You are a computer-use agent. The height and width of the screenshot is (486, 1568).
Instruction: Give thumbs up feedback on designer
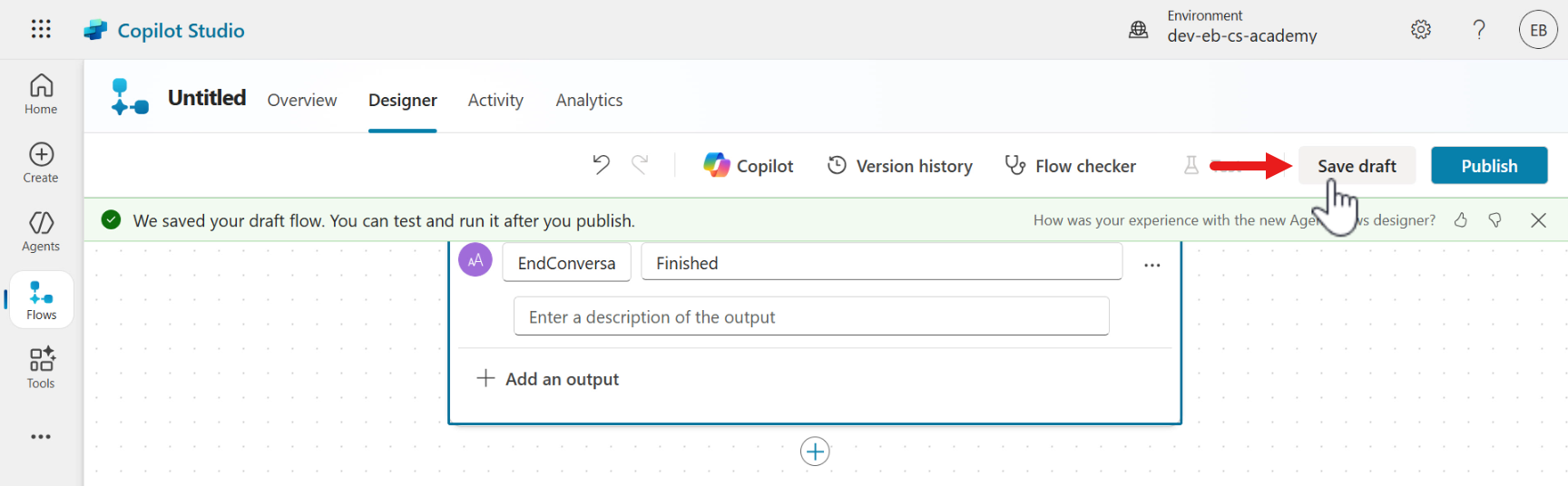click(1461, 220)
